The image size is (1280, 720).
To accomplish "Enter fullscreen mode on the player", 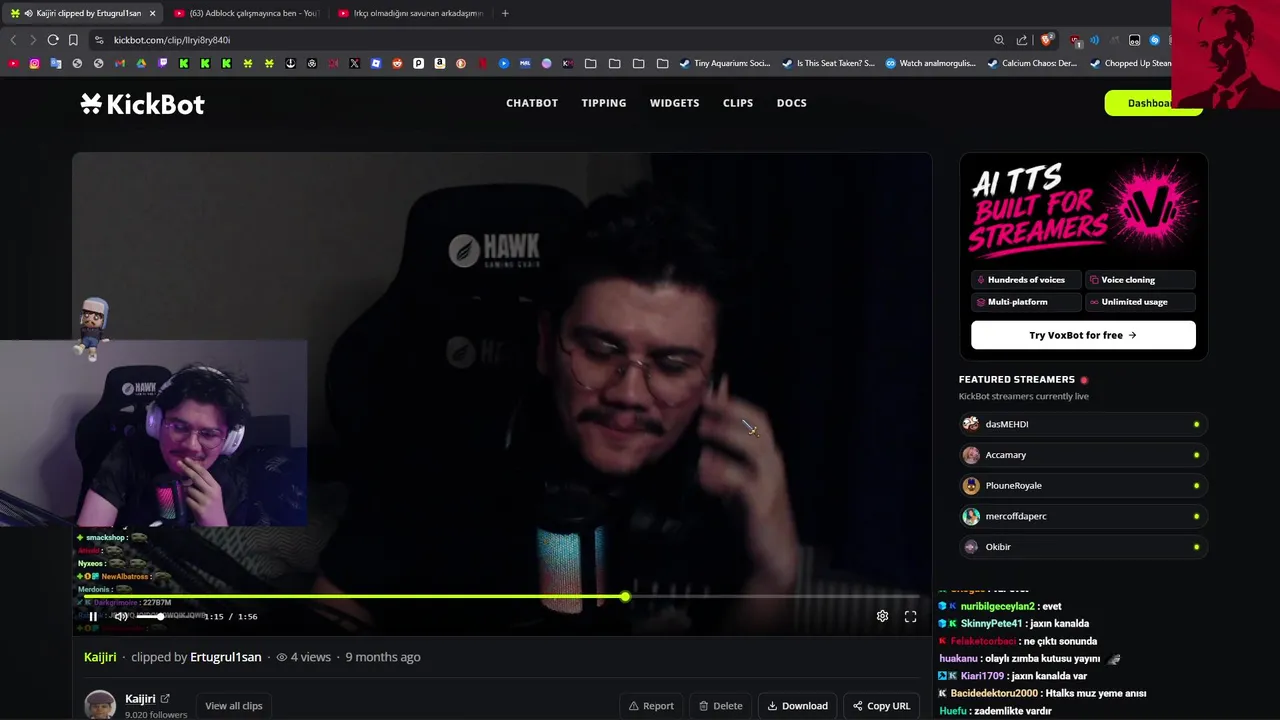I will coord(910,616).
